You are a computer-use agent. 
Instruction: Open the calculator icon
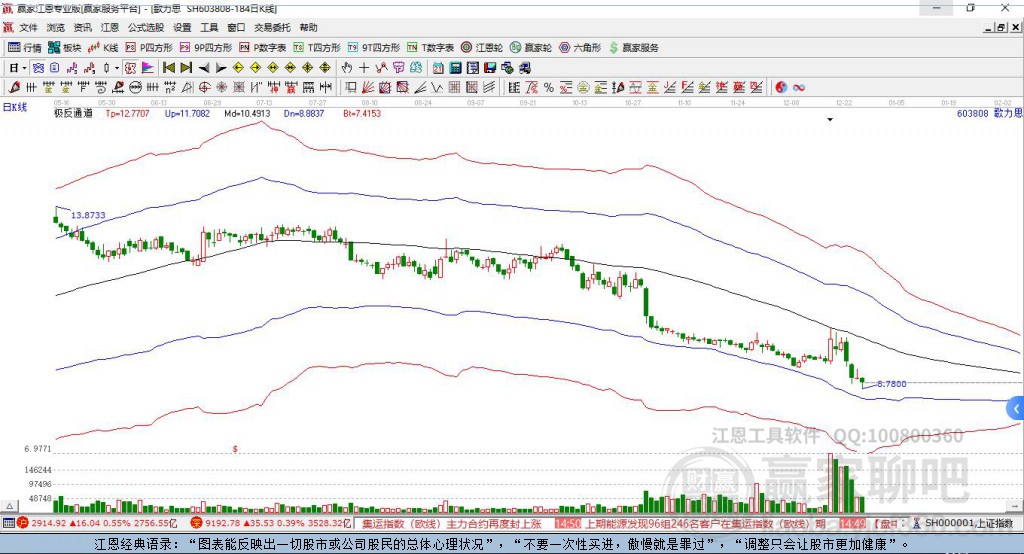pos(455,68)
